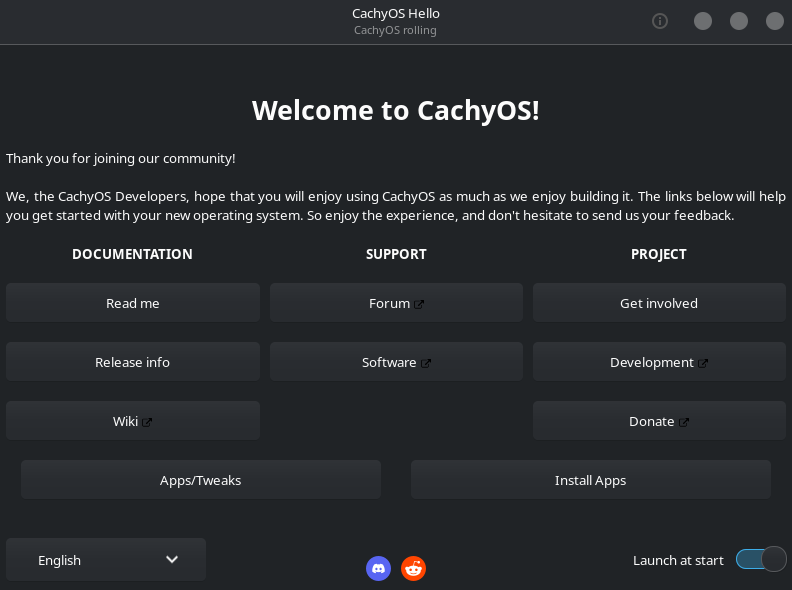View the Release info page
The height and width of the screenshot is (590, 792).
pos(133,362)
